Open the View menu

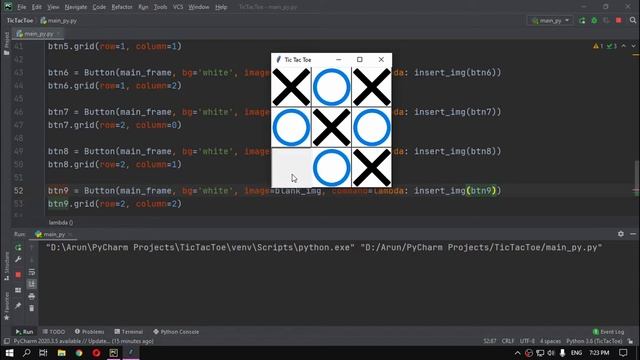pyautogui.click(x=53, y=7)
